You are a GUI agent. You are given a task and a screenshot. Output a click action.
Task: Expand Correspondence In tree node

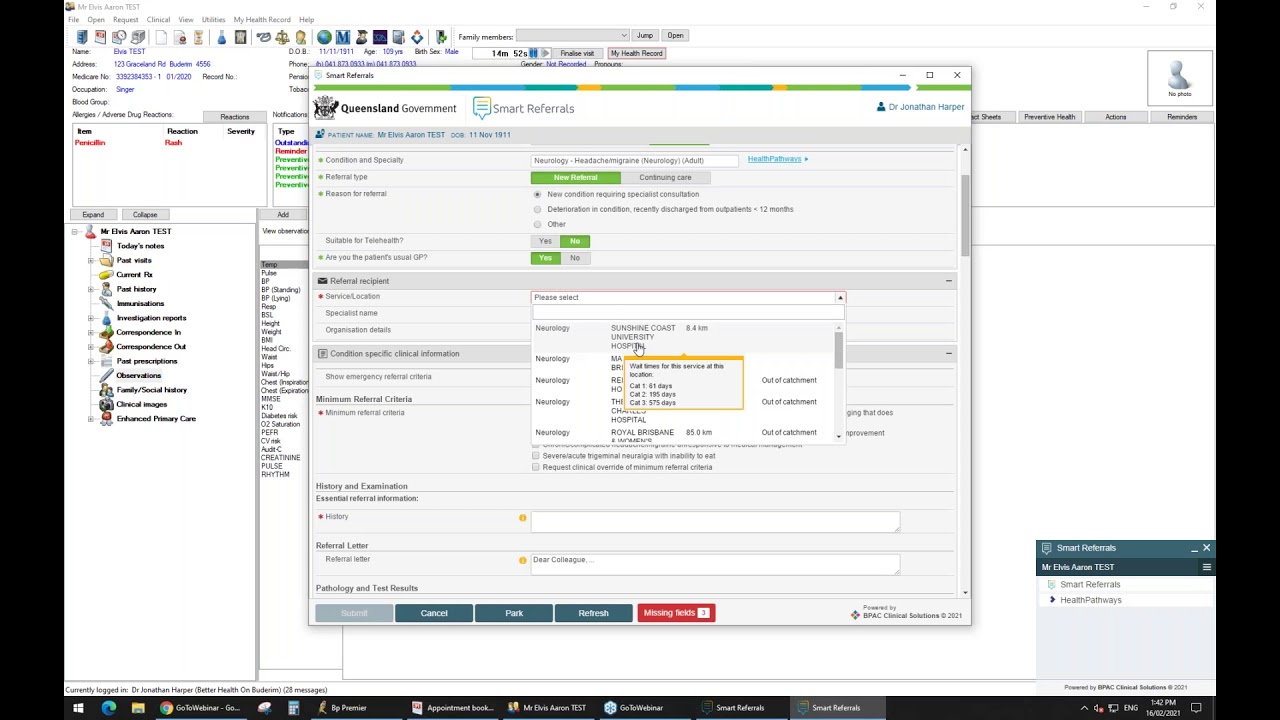click(x=91, y=332)
